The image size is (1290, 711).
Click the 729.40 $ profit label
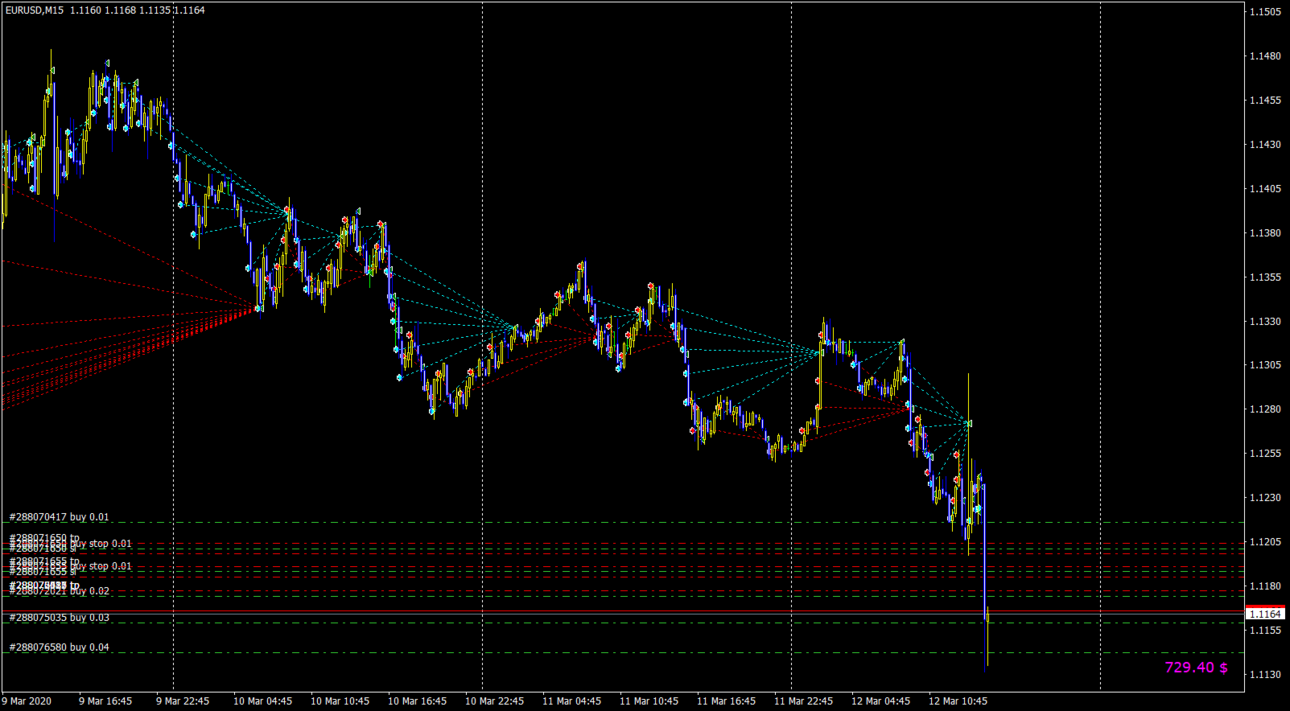(x=1196, y=667)
